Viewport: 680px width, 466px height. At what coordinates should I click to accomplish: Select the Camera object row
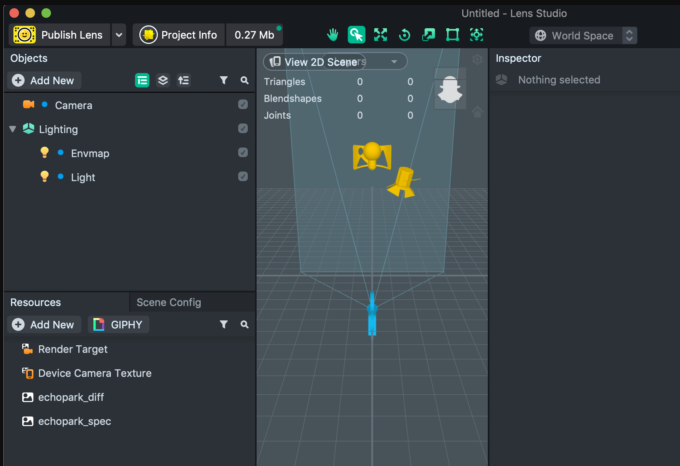tap(130, 105)
